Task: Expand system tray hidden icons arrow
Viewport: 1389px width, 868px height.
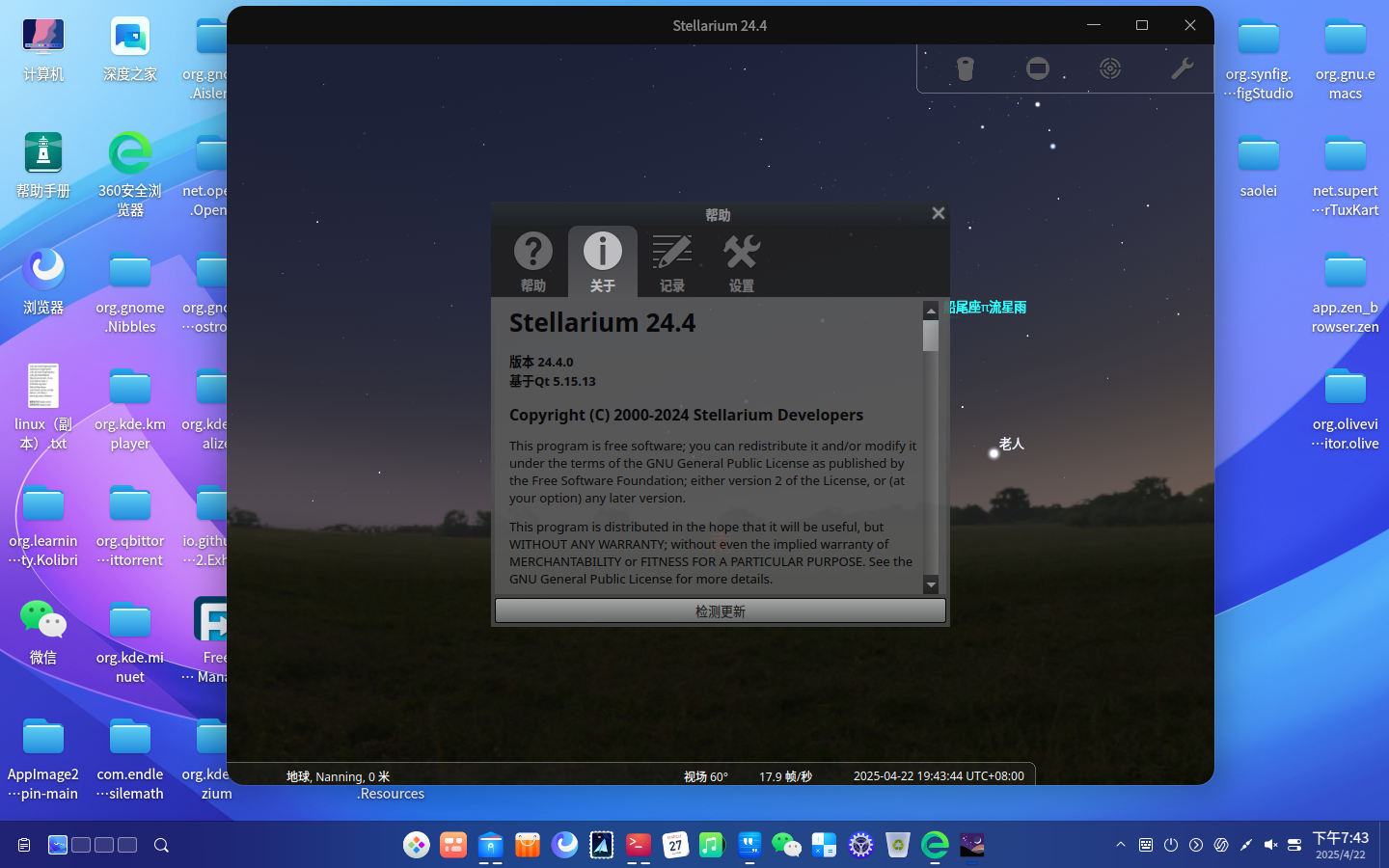Action: [1121, 845]
